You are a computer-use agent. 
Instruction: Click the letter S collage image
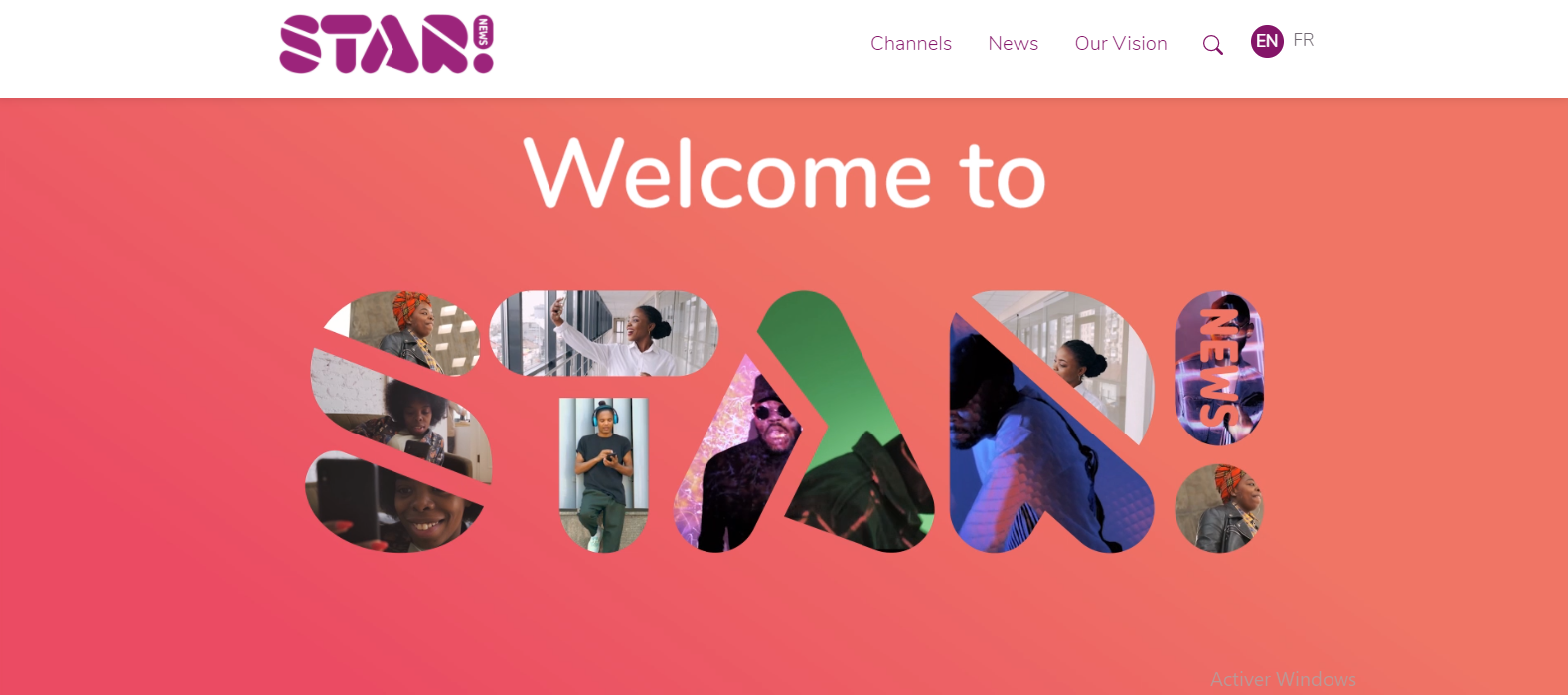[x=398, y=422]
